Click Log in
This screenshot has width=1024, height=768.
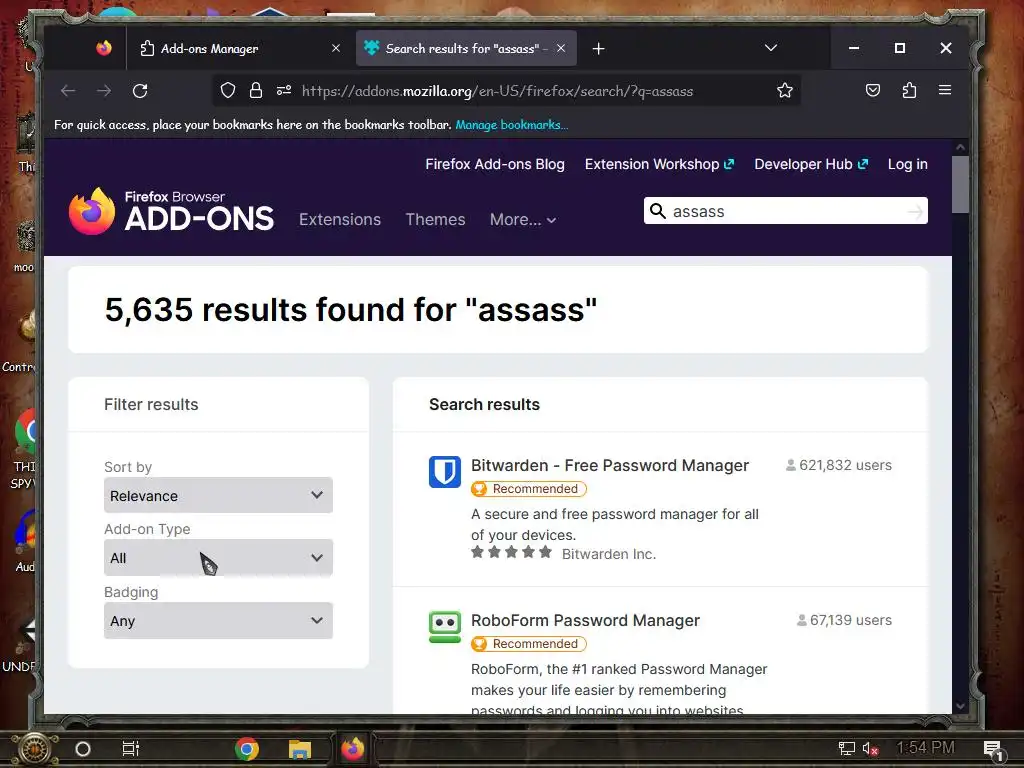pyautogui.click(x=907, y=165)
